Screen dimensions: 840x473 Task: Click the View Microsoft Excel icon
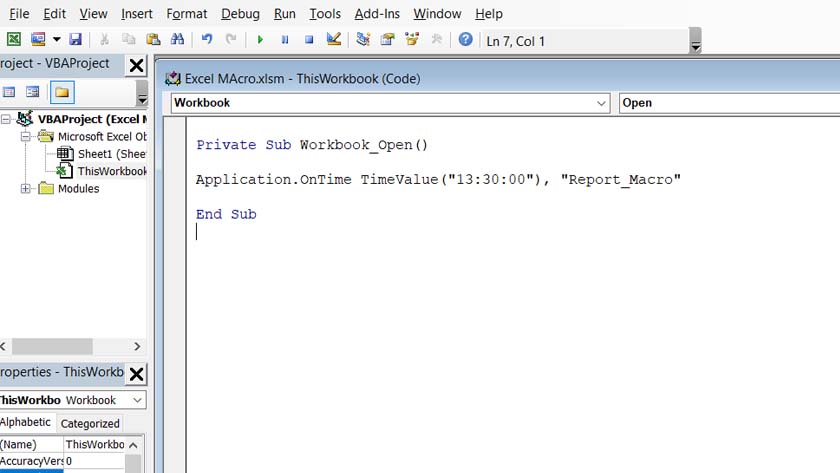click(14, 40)
